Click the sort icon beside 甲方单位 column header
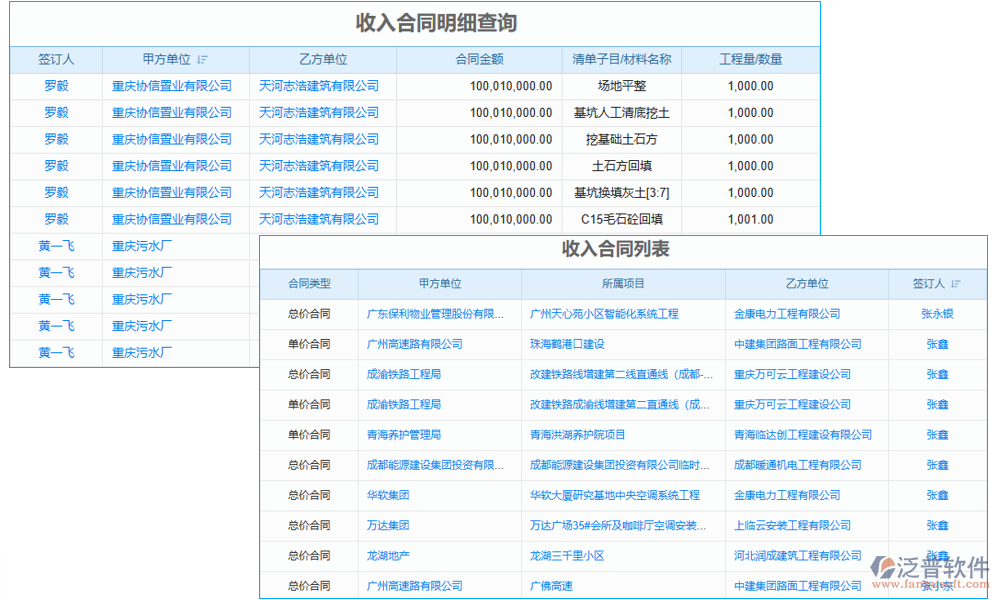The height and width of the screenshot is (600, 1000). 203,59
